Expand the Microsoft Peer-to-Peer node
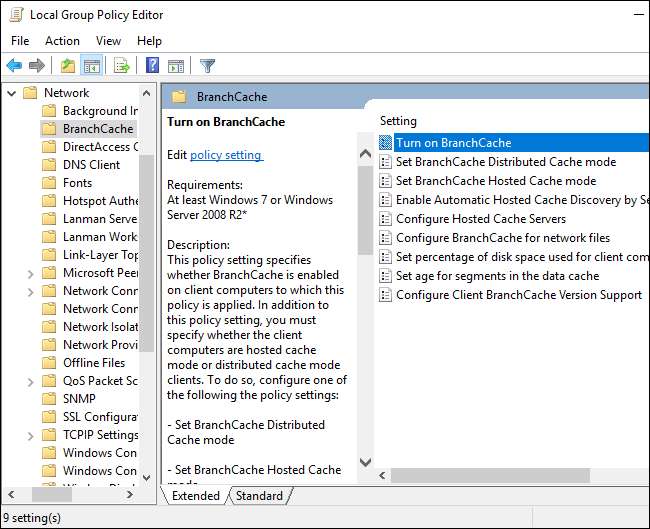This screenshot has width=650, height=529. [x=28, y=273]
